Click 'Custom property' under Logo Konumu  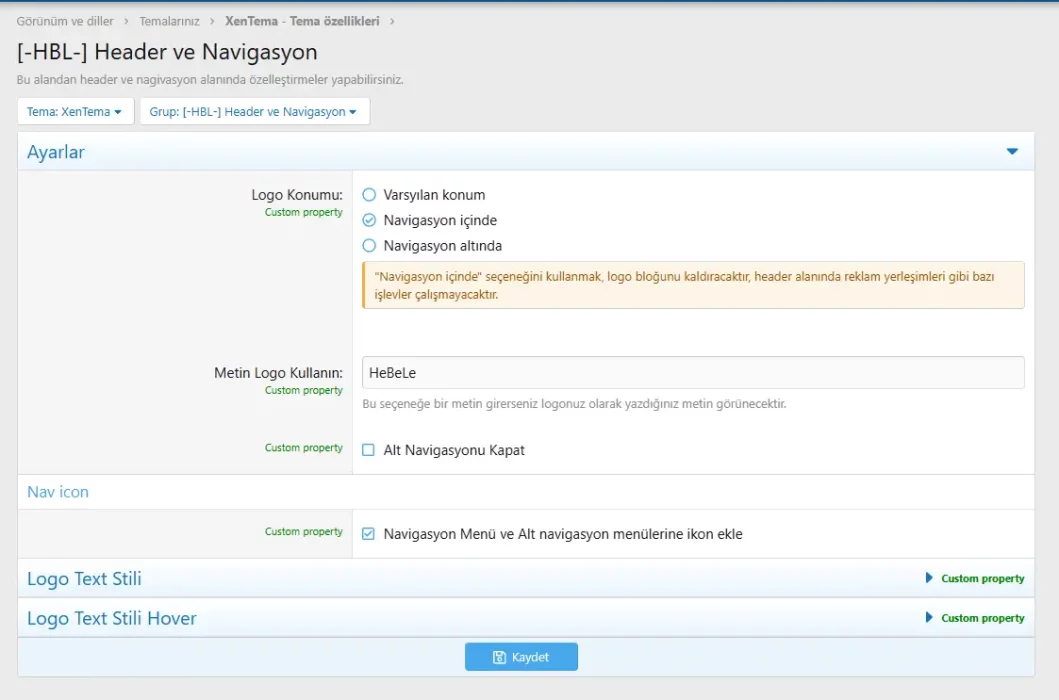click(302, 212)
